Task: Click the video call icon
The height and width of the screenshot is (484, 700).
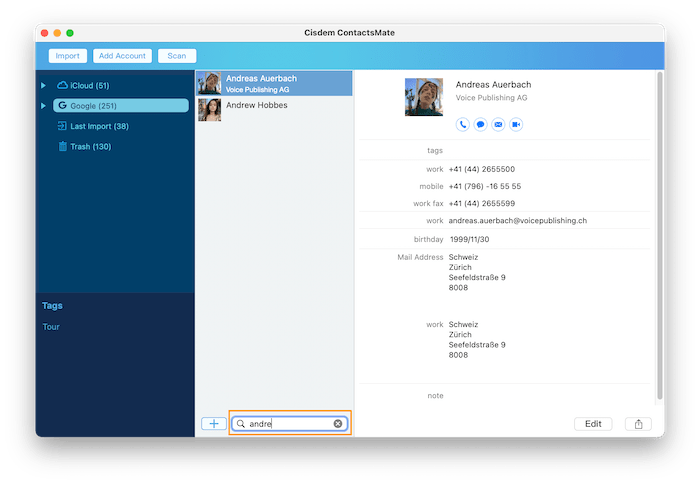Action: (x=516, y=125)
